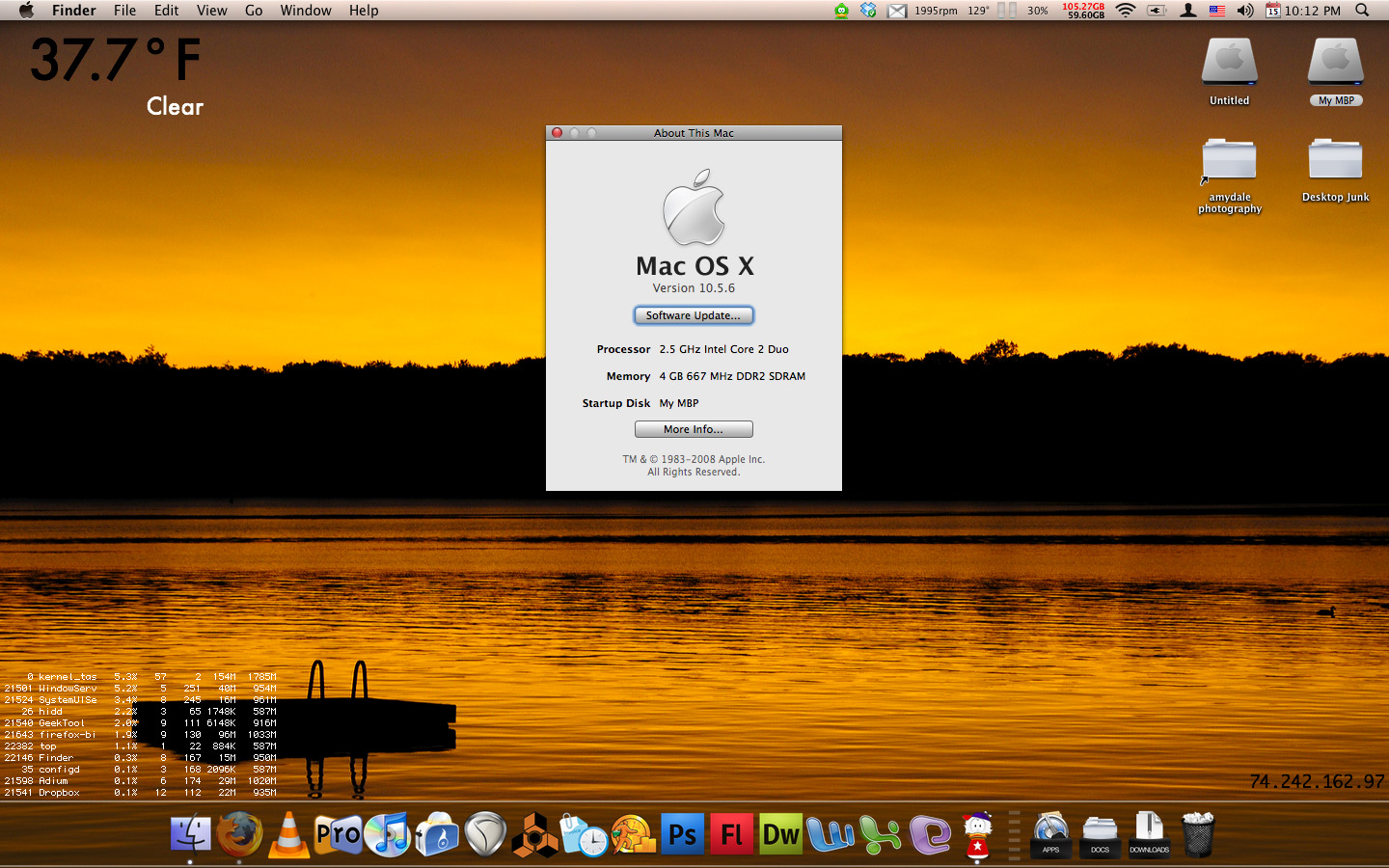Viewport: 1389px width, 868px height.
Task: Open the Finder menu
Action: 74,11
